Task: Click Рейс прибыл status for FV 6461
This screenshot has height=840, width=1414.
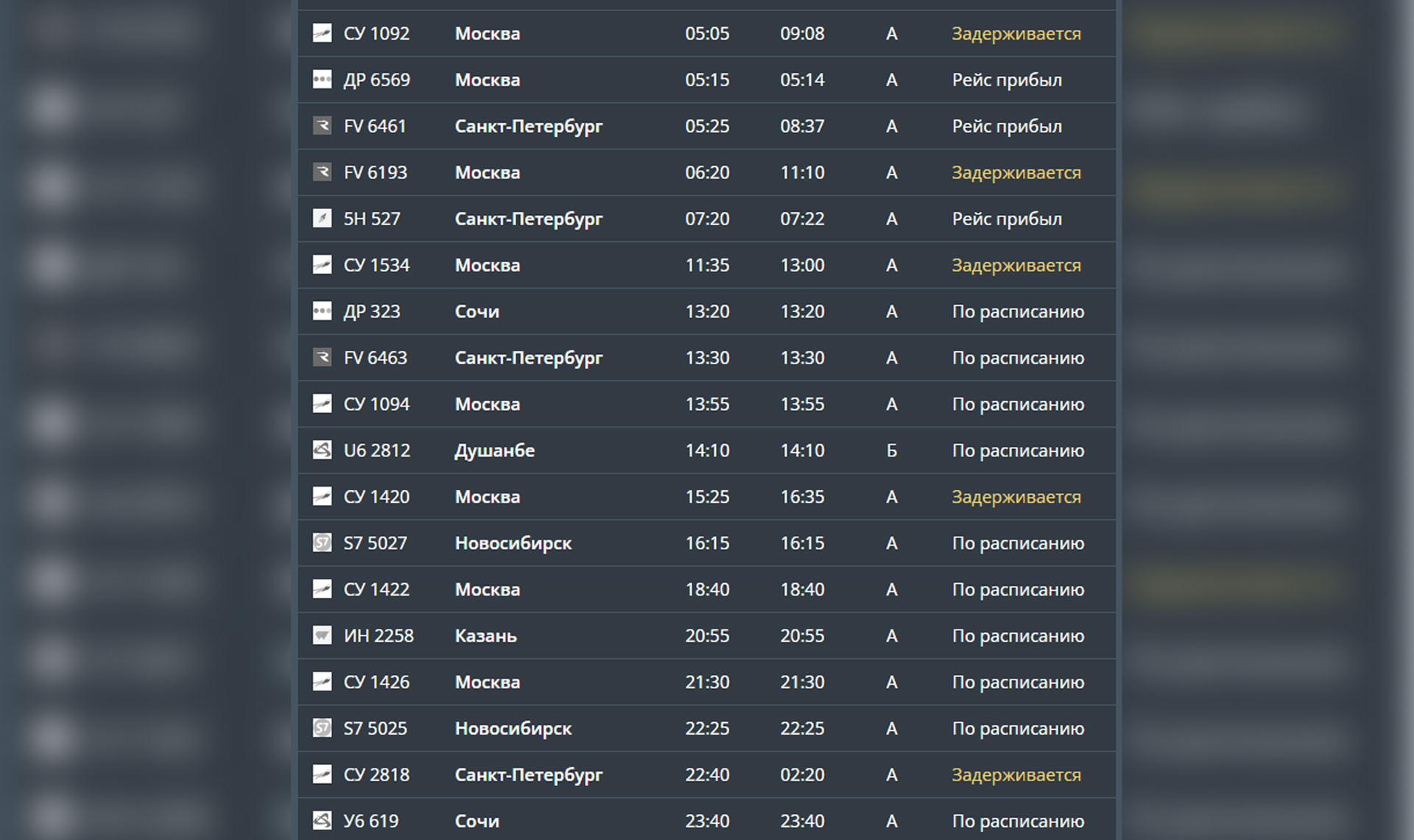Action: [1006, 126]
